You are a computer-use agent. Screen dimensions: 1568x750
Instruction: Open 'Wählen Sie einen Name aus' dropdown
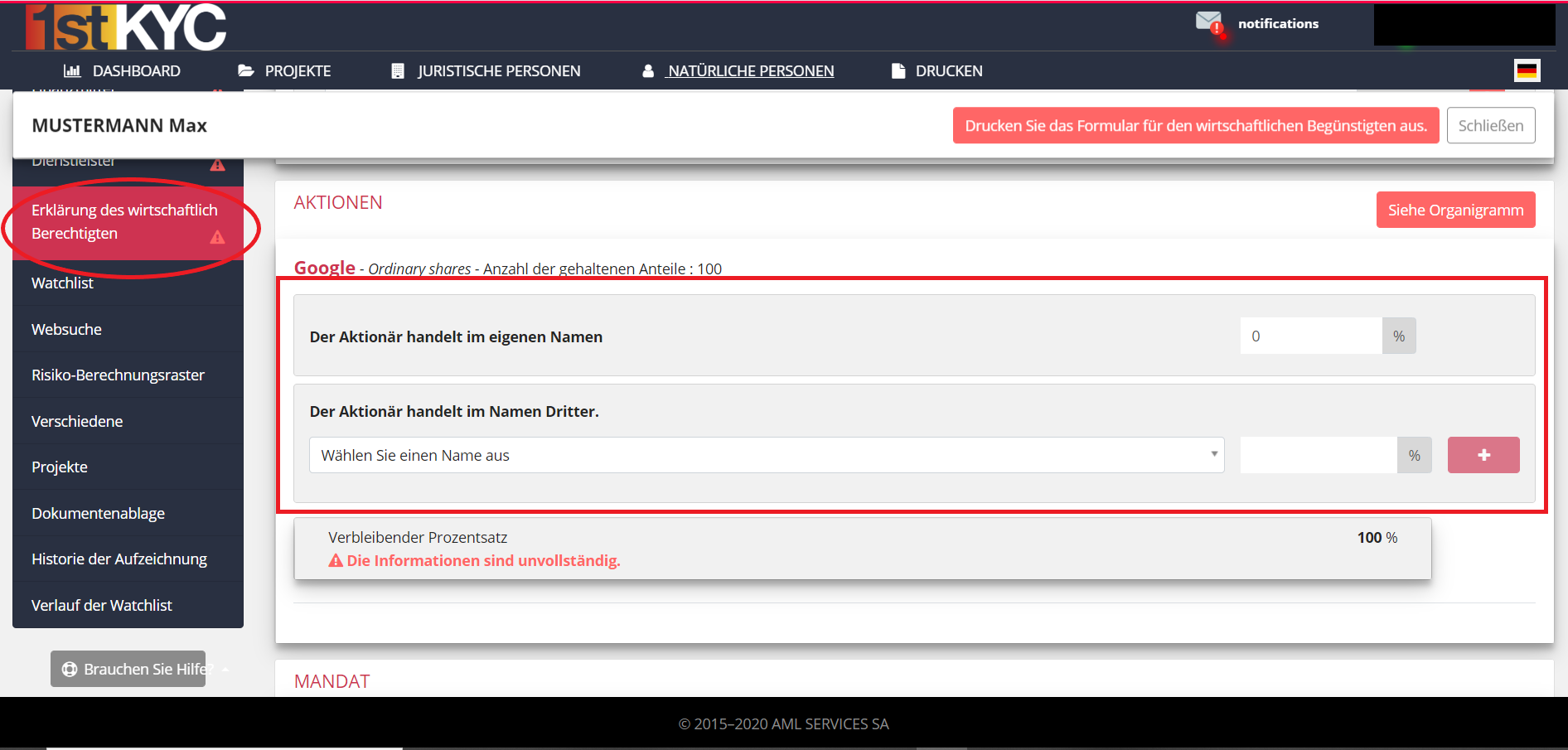(x=767, y=455)
